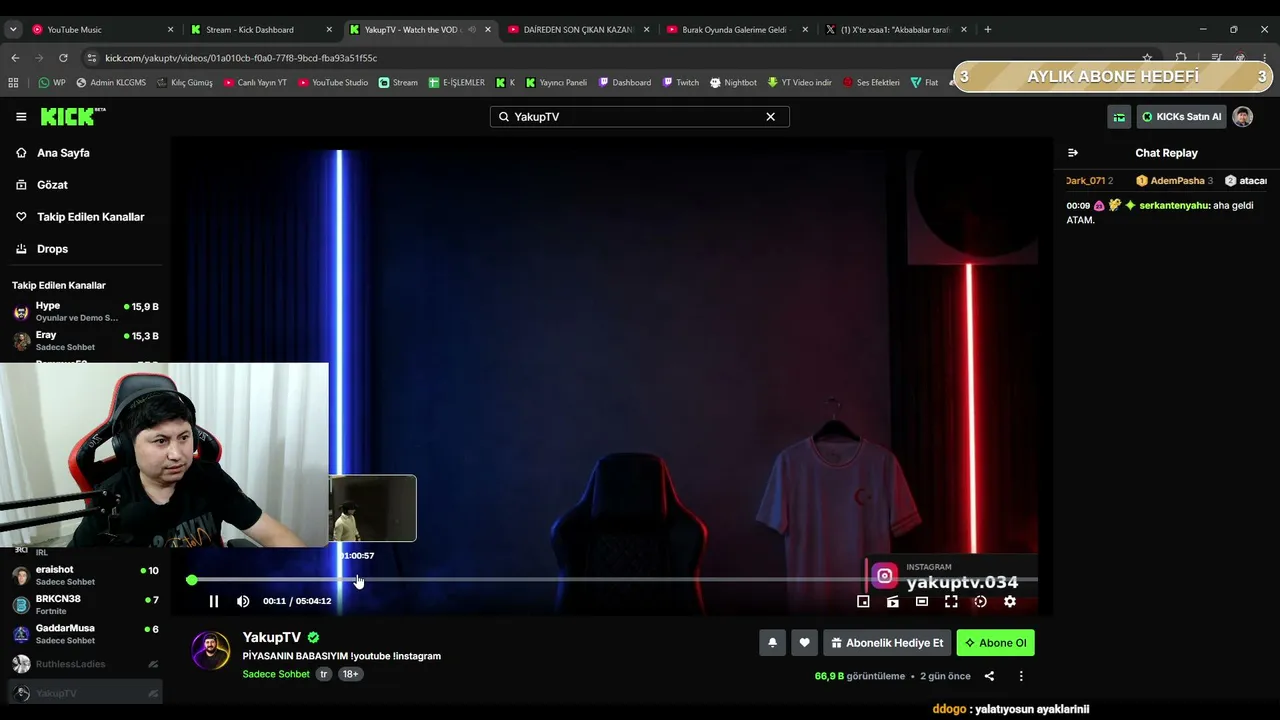Image resolution: width=1280 pixels, height=720 pixels.
Task: Switch to Stream - Kick Dashboard tab
Action: tap(259, 30)
